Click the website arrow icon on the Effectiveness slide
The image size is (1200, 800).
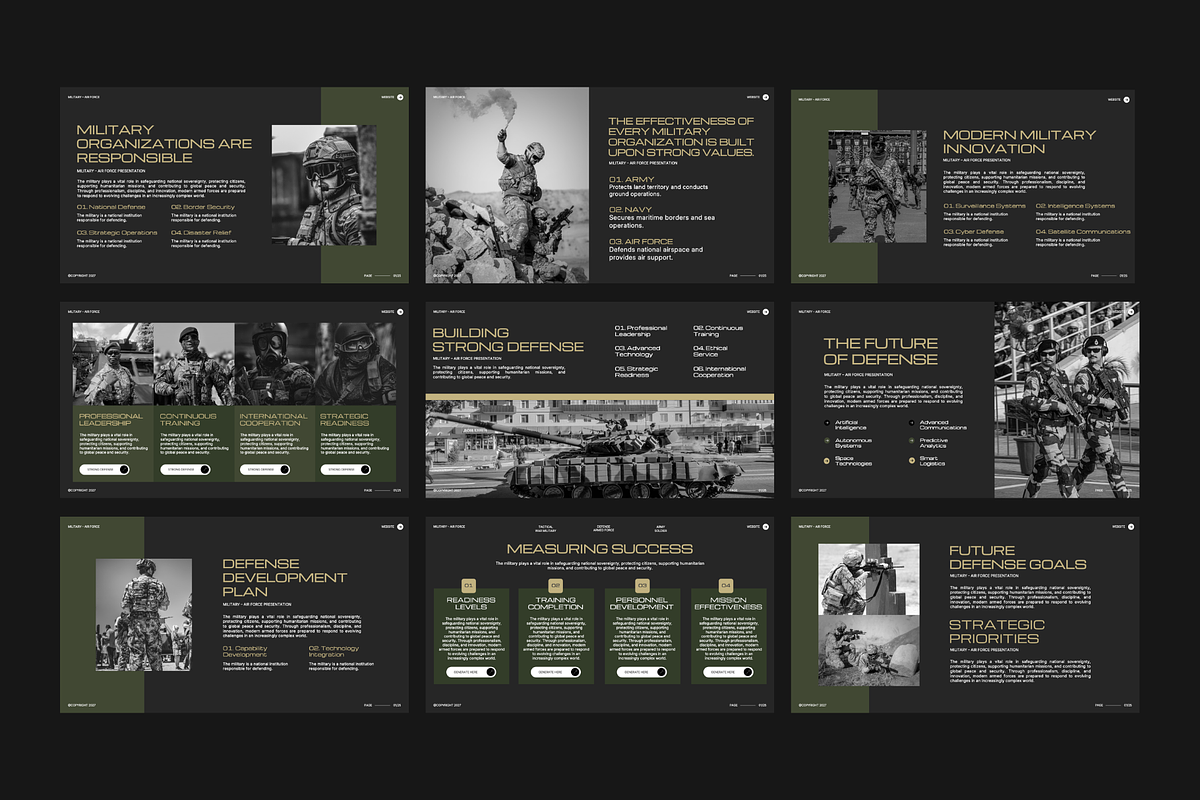[x=766, y=98]
